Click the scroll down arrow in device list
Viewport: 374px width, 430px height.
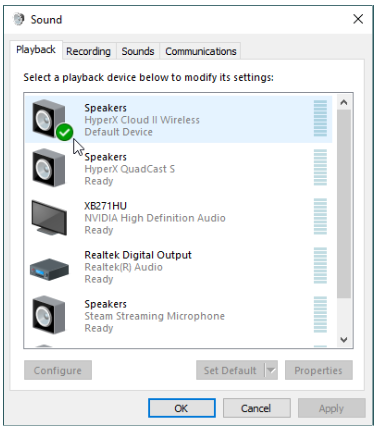point(344,340)
